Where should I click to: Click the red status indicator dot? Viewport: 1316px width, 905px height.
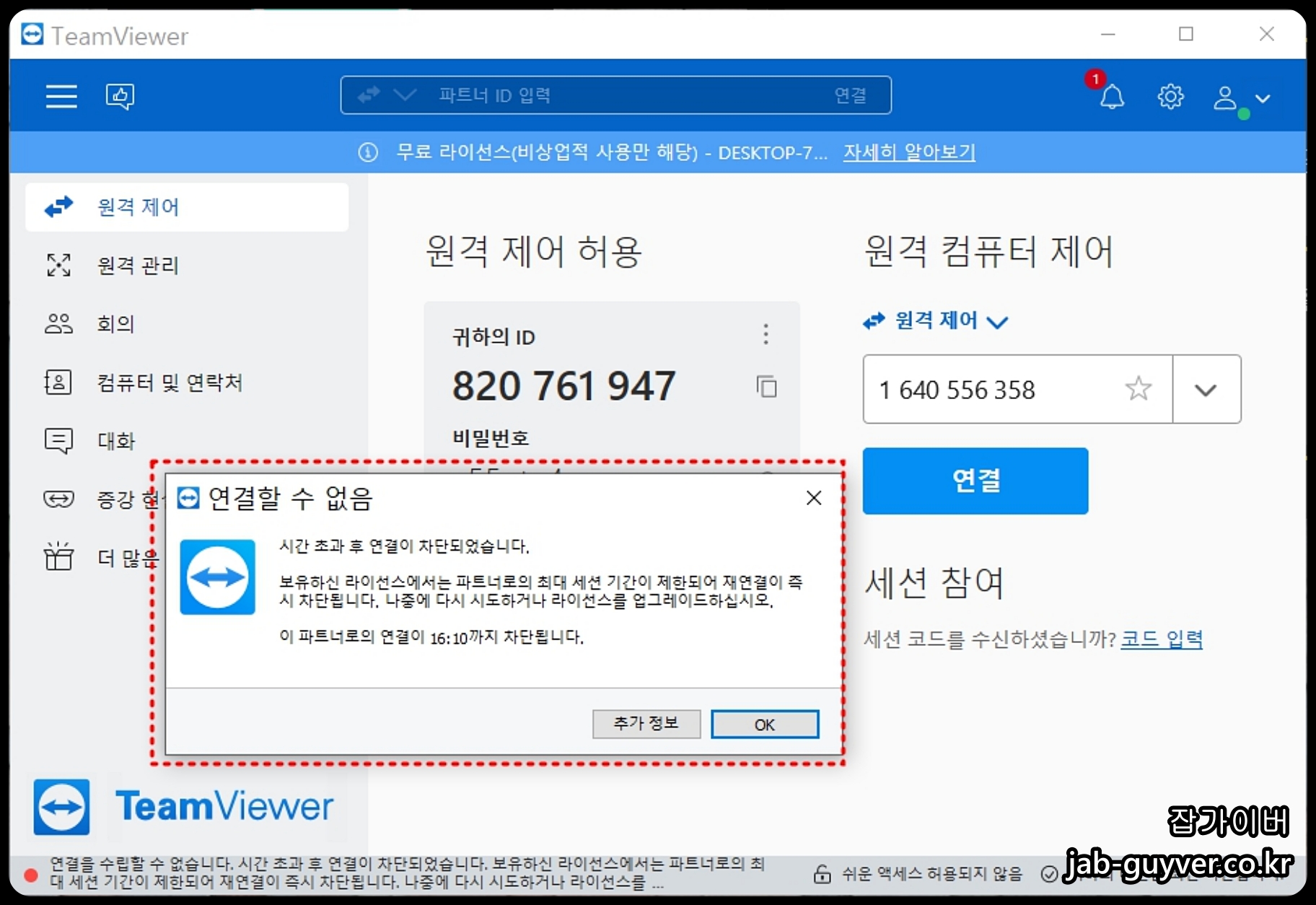pos(30,875)
